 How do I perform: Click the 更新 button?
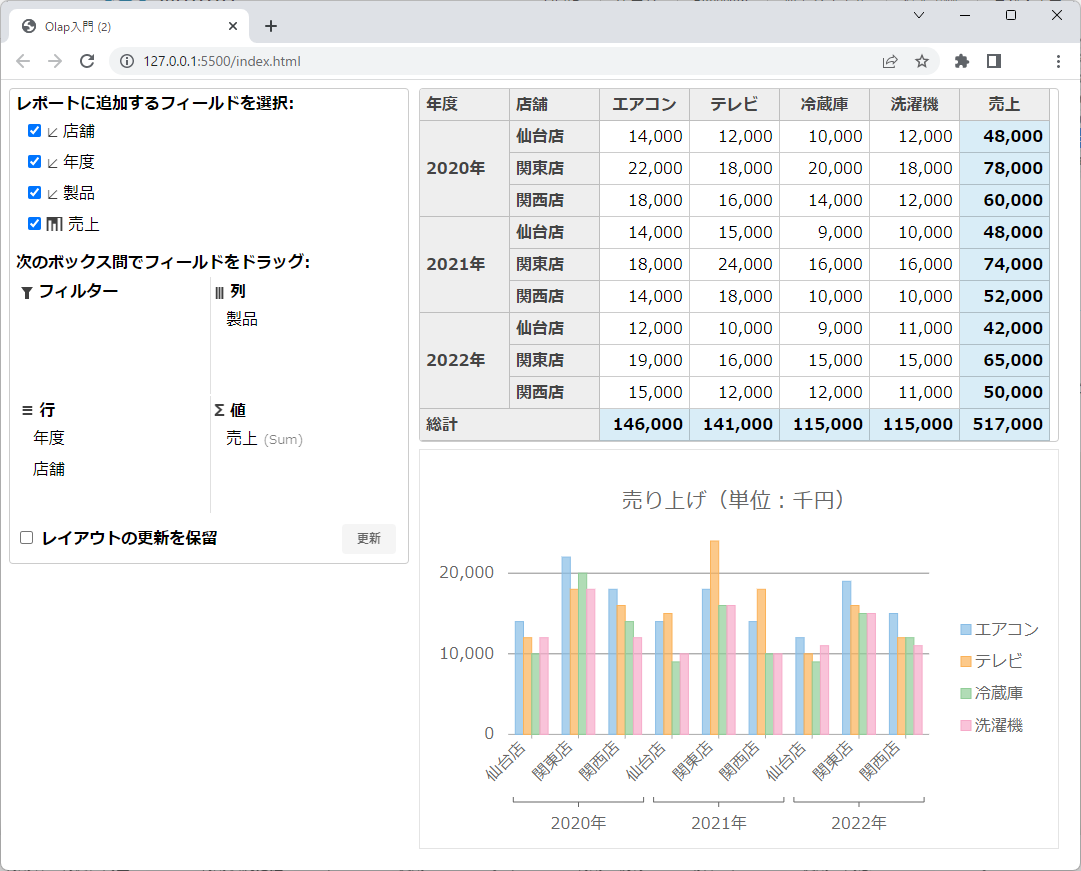click(369, 539)
